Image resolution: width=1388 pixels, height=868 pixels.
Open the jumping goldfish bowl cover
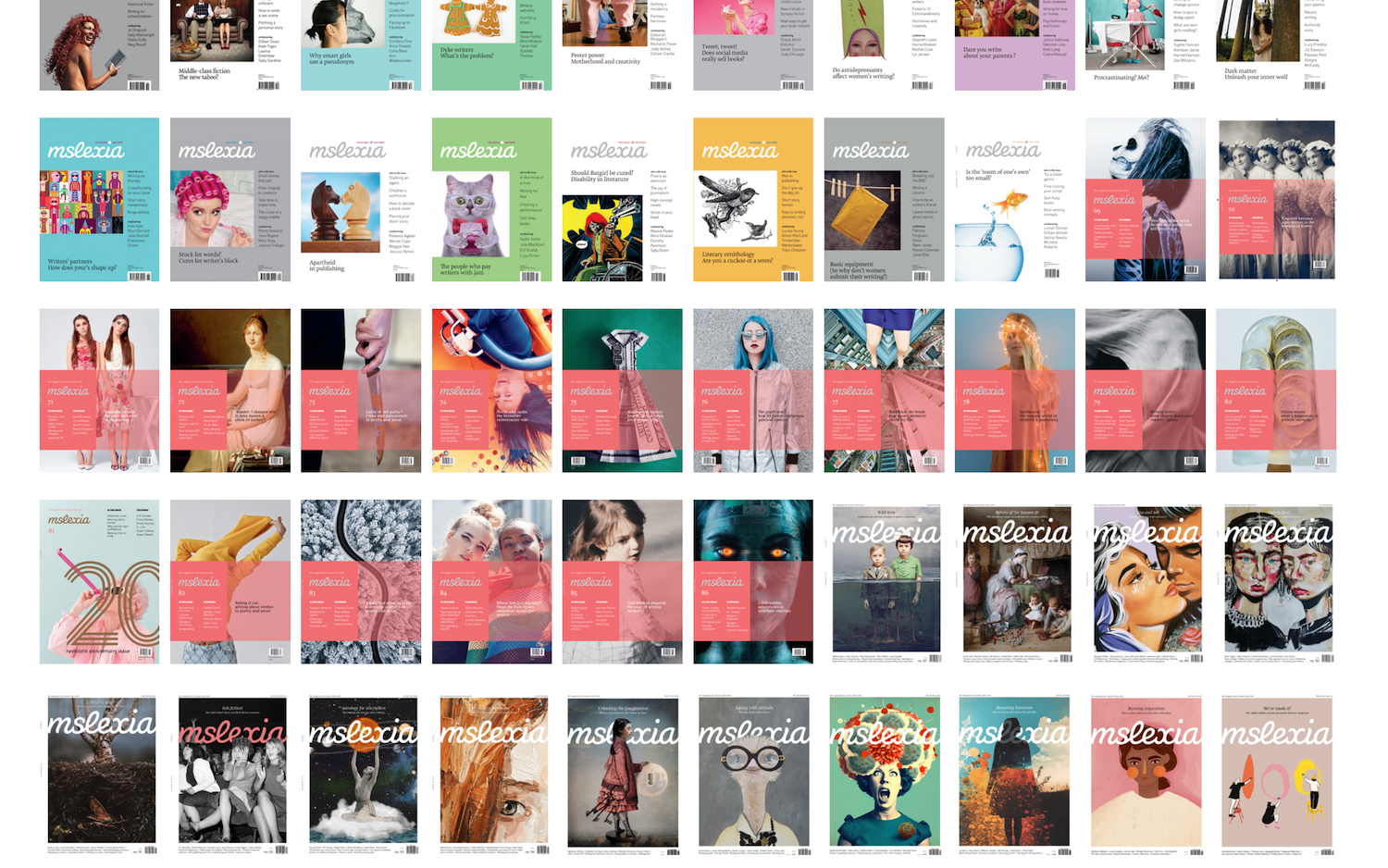1014,199
